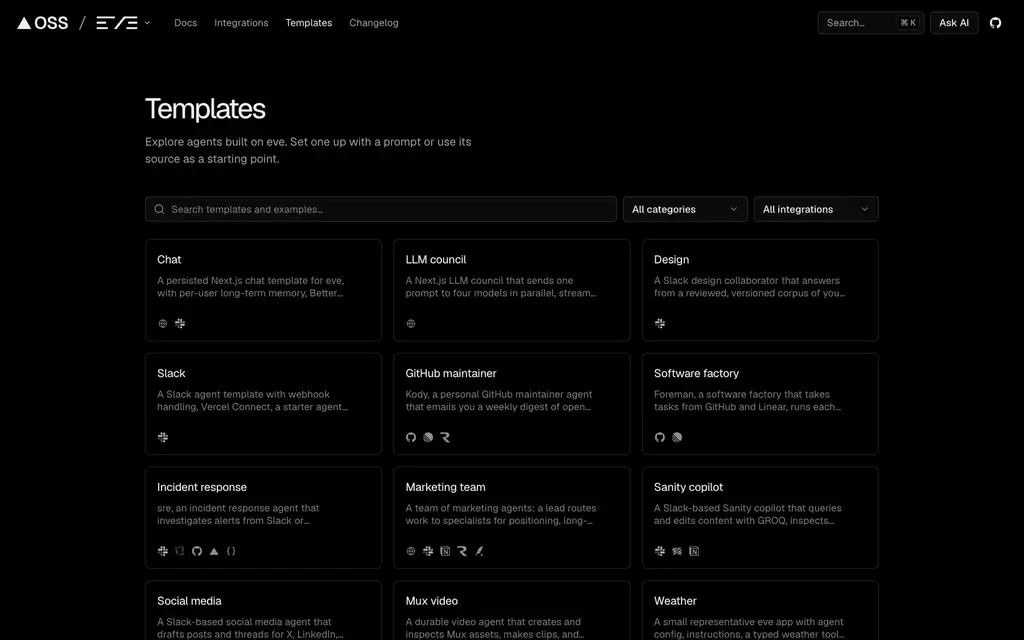Expand the All categories dropdown
Image resolution: width=1024 pixels, height=640 pixels.
685,209
